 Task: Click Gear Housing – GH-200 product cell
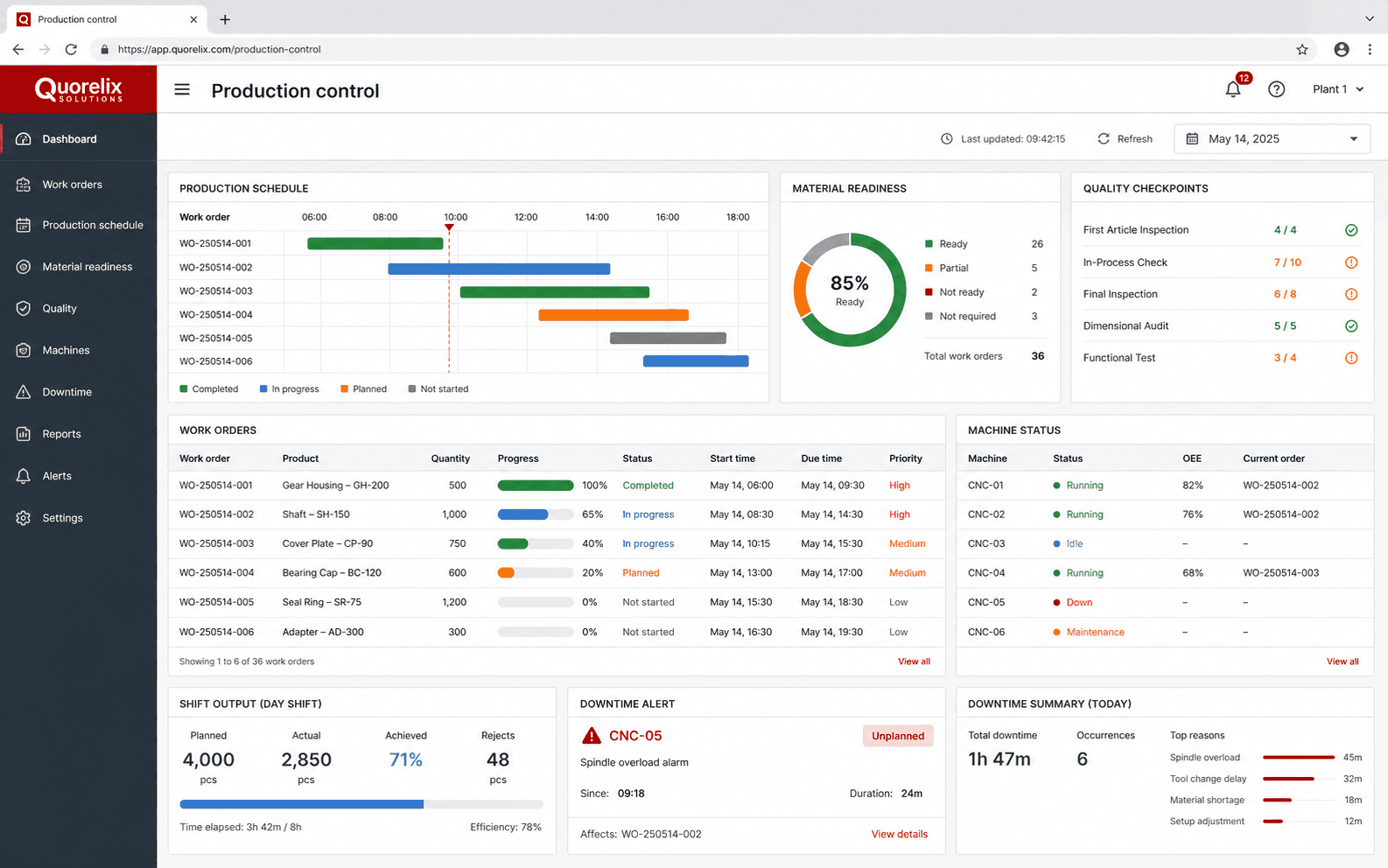pos(335,486)
